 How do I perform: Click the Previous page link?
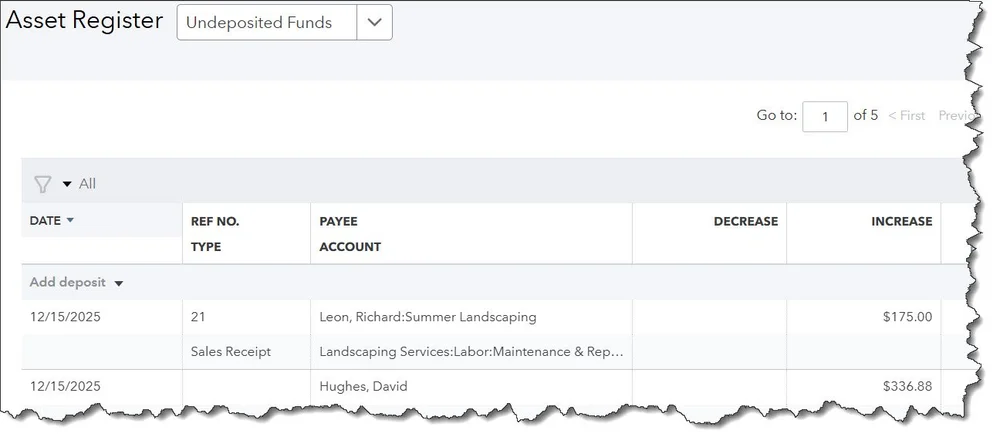tap(957, 115)
